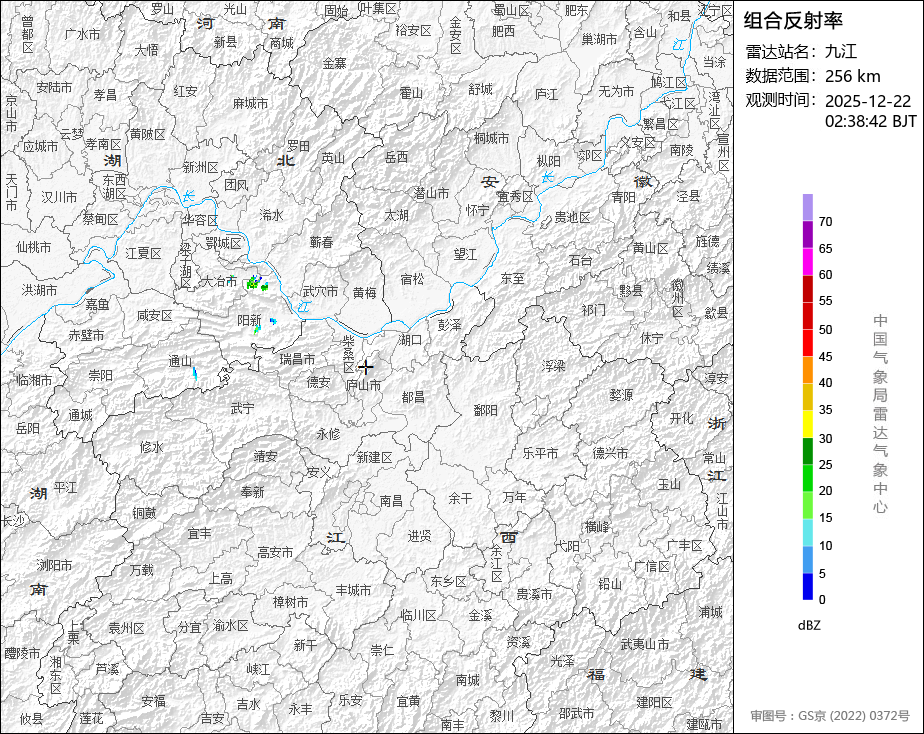Click the 建阳区 label on the map
The height and width of the screenshot is (734, 924).
(654, 702)
